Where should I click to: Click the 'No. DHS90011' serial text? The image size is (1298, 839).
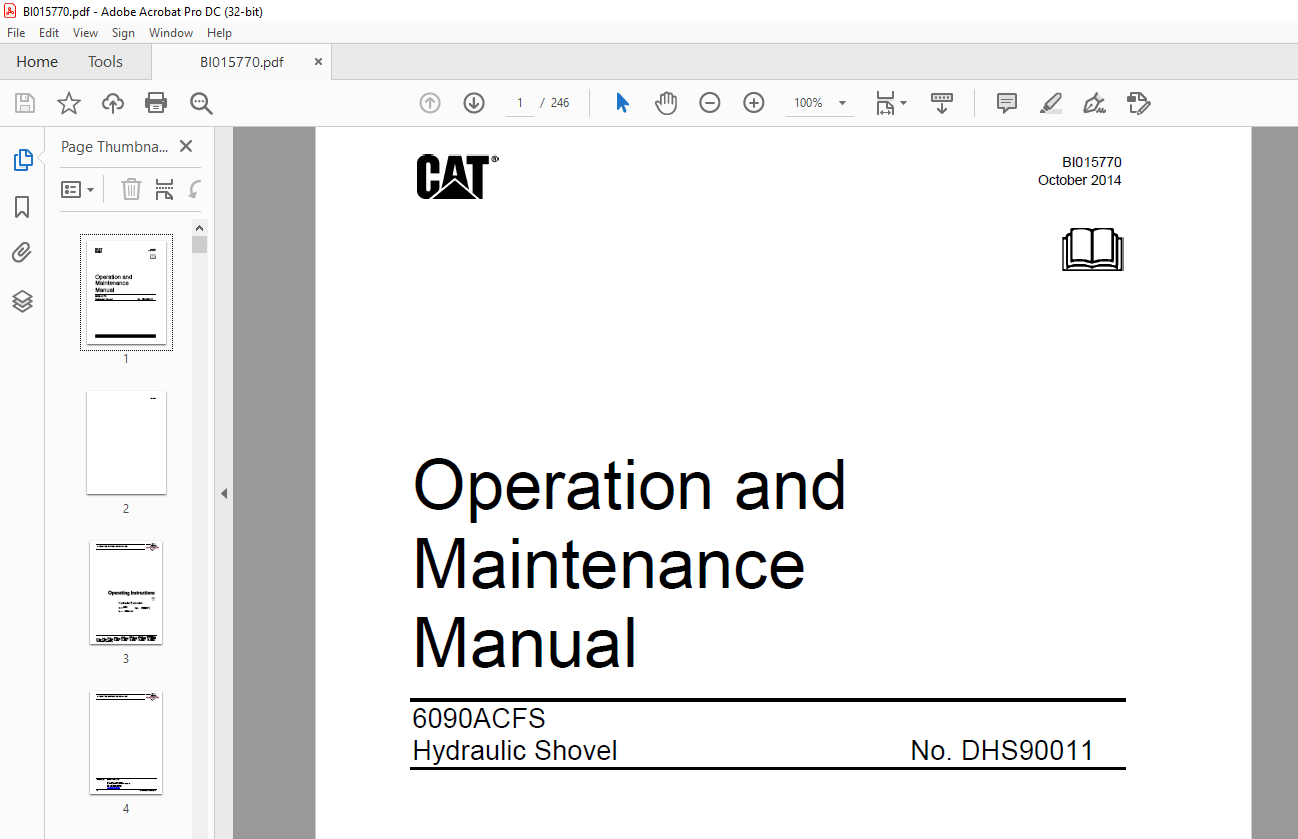1002,751
